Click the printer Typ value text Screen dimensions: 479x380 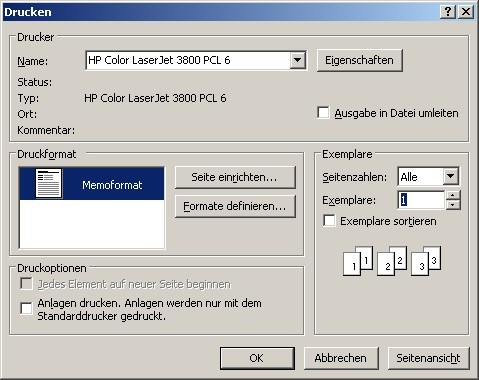155,98
